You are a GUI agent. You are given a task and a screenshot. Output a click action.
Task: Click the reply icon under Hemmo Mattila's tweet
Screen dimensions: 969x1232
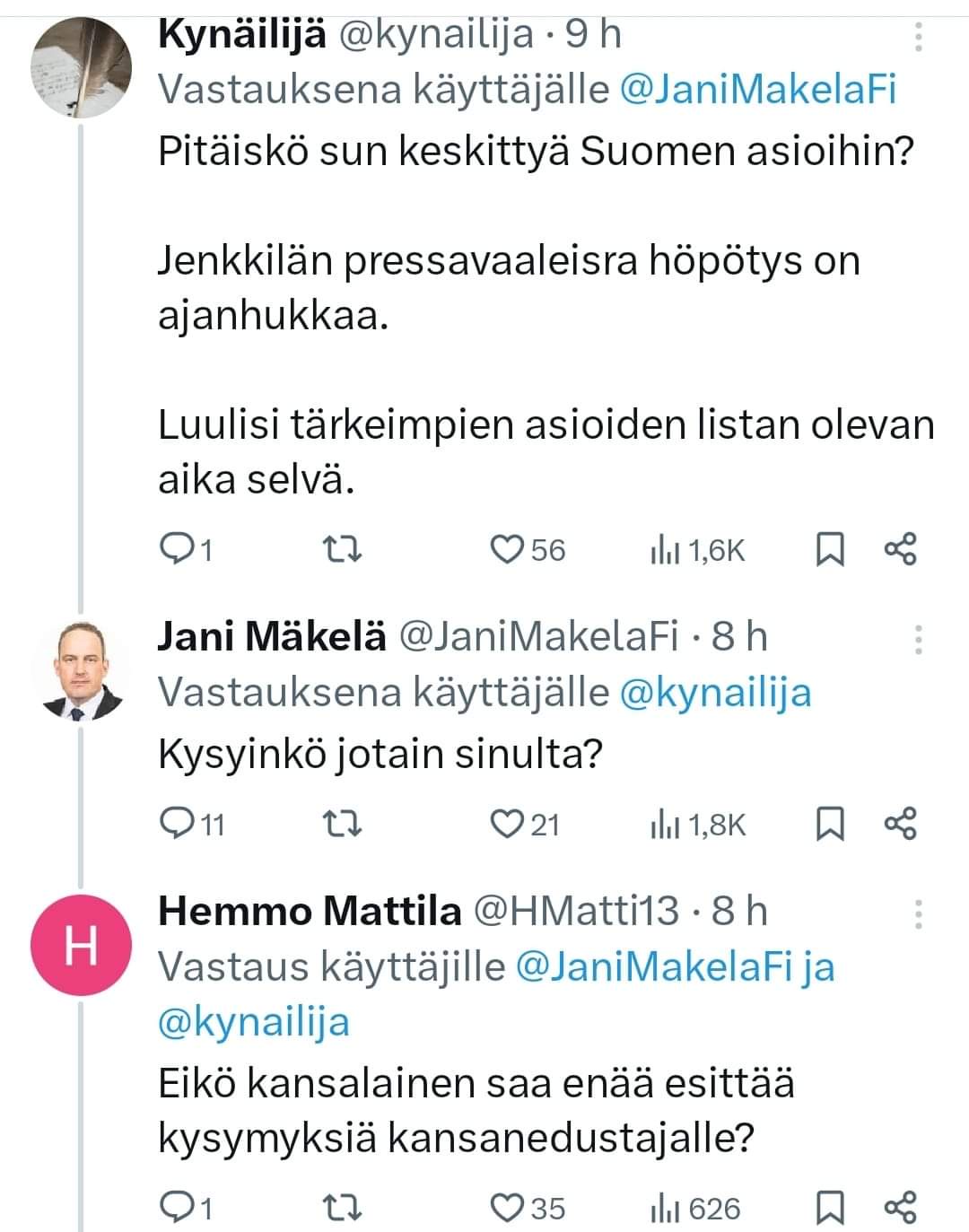tap(179, 1207)
